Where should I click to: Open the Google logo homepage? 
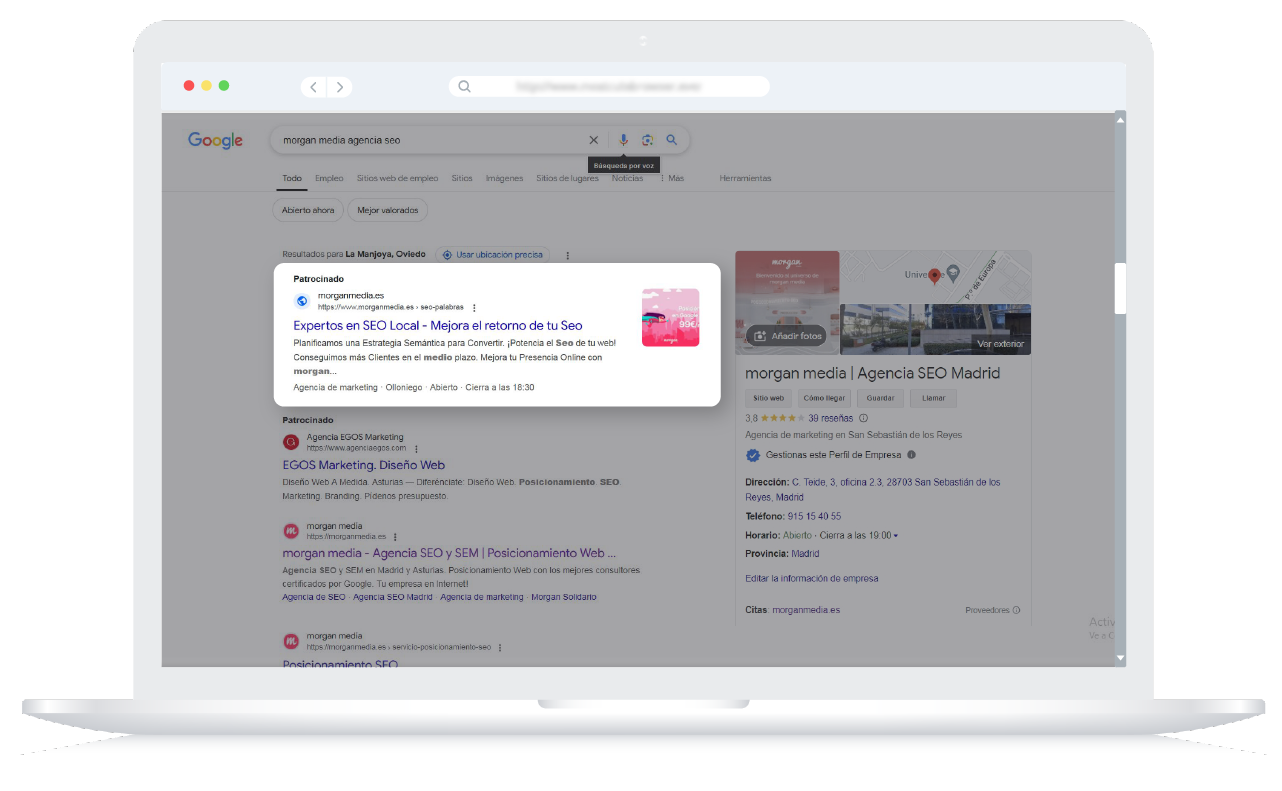[x=216, y=140]
